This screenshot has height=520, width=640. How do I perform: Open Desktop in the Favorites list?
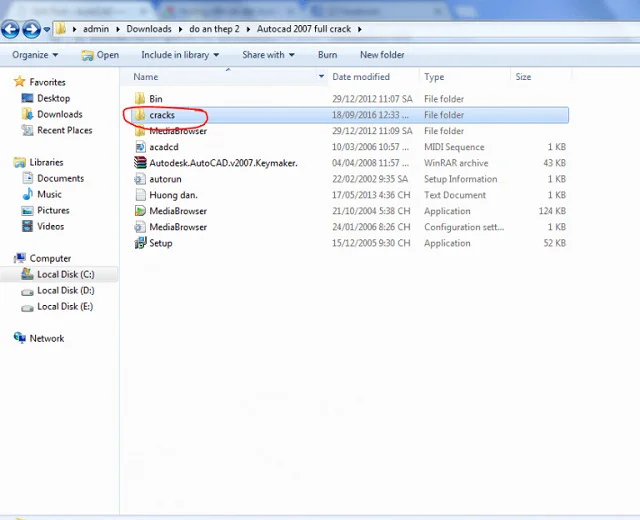pos(53,98)
